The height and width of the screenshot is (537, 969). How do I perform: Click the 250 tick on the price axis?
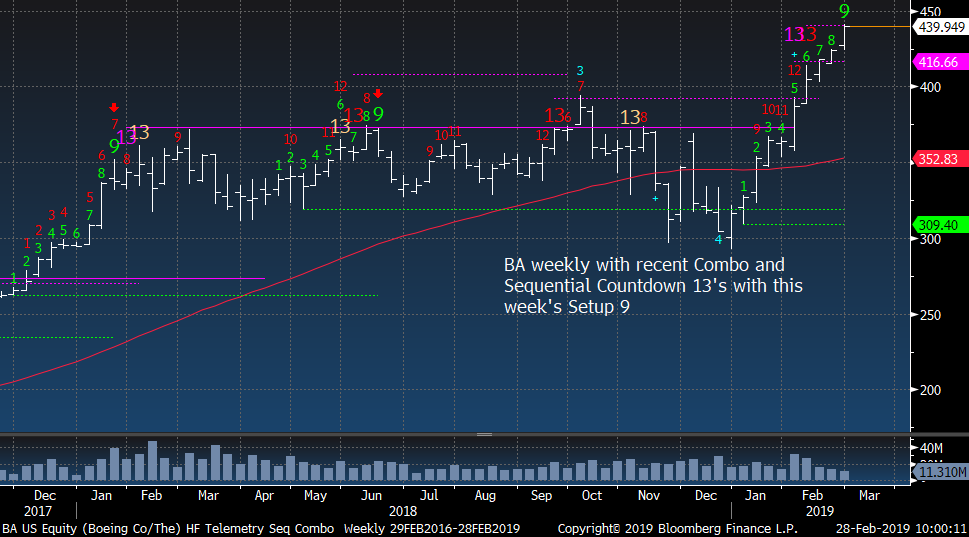coord(930,315)
